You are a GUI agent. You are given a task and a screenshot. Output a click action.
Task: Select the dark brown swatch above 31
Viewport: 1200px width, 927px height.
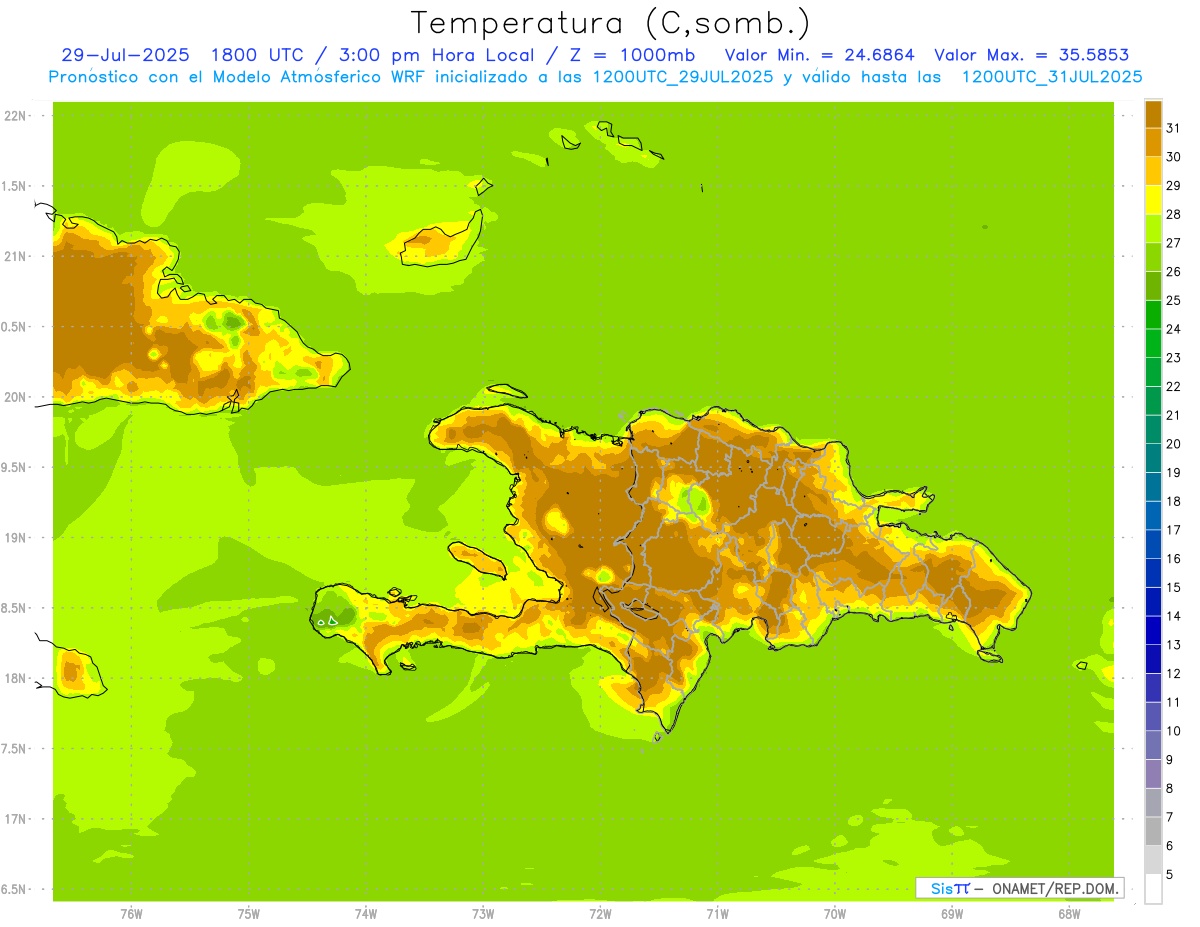[1153, 113]
